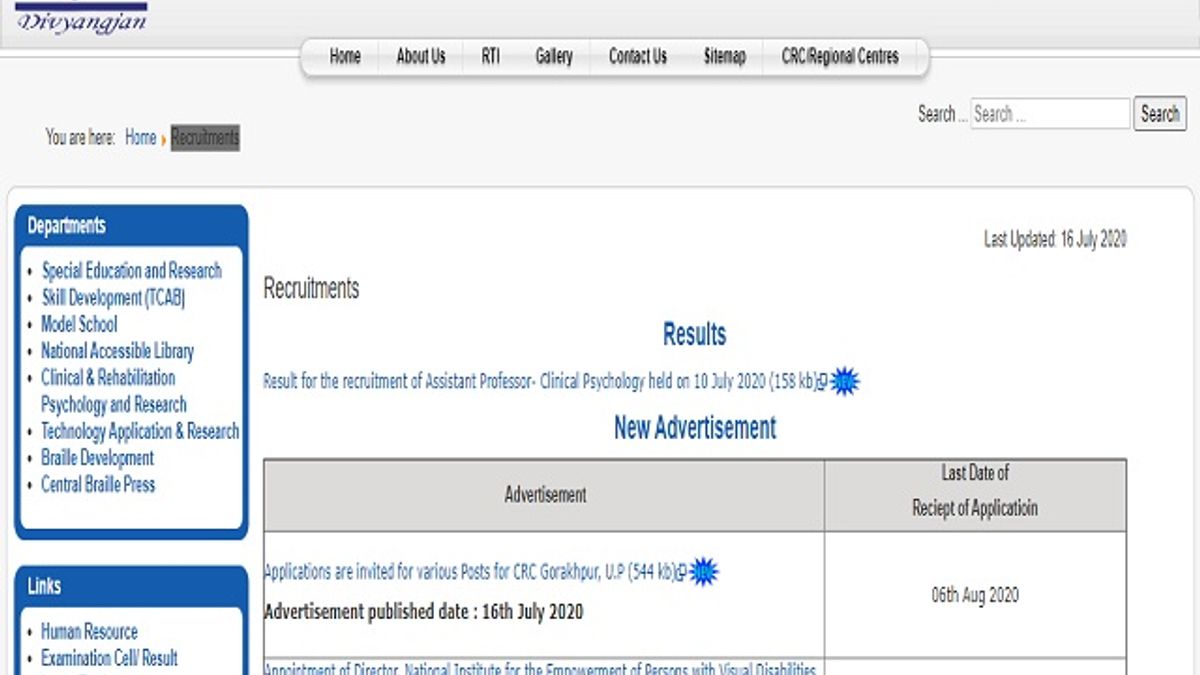Click the New Advertisement heading

[x=695, y=428]
